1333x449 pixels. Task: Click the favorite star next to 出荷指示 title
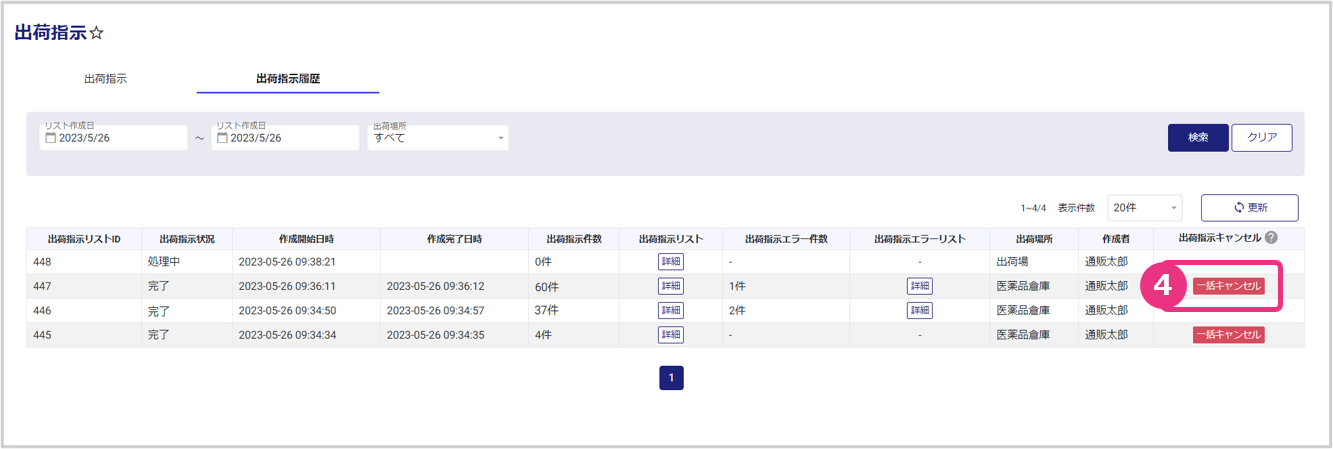(97, 34)
